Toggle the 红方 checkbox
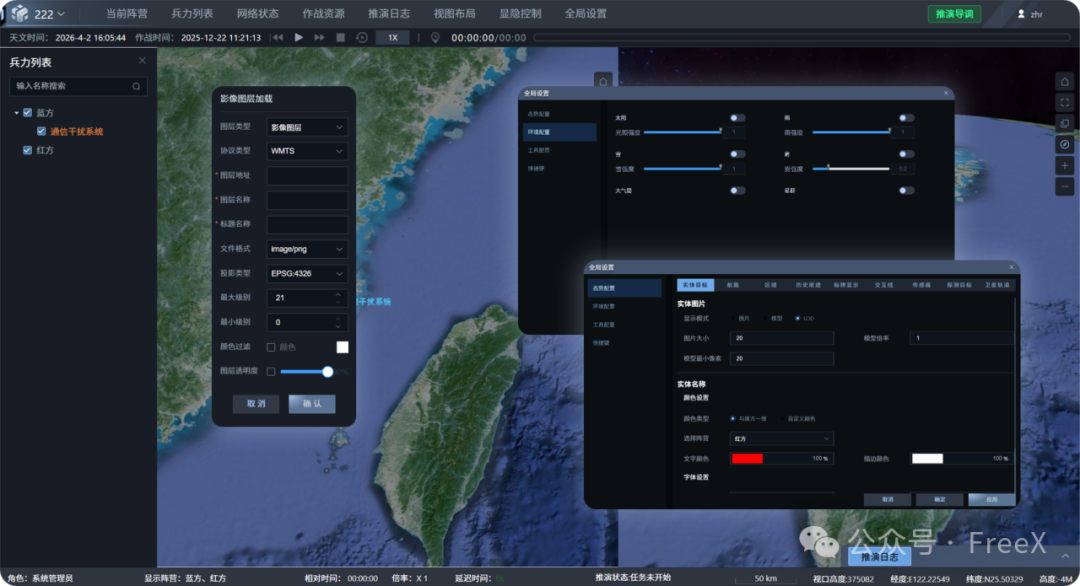The height and width of the screenshot is (586, 1080). pyautogui.click(x=28, y=149)
